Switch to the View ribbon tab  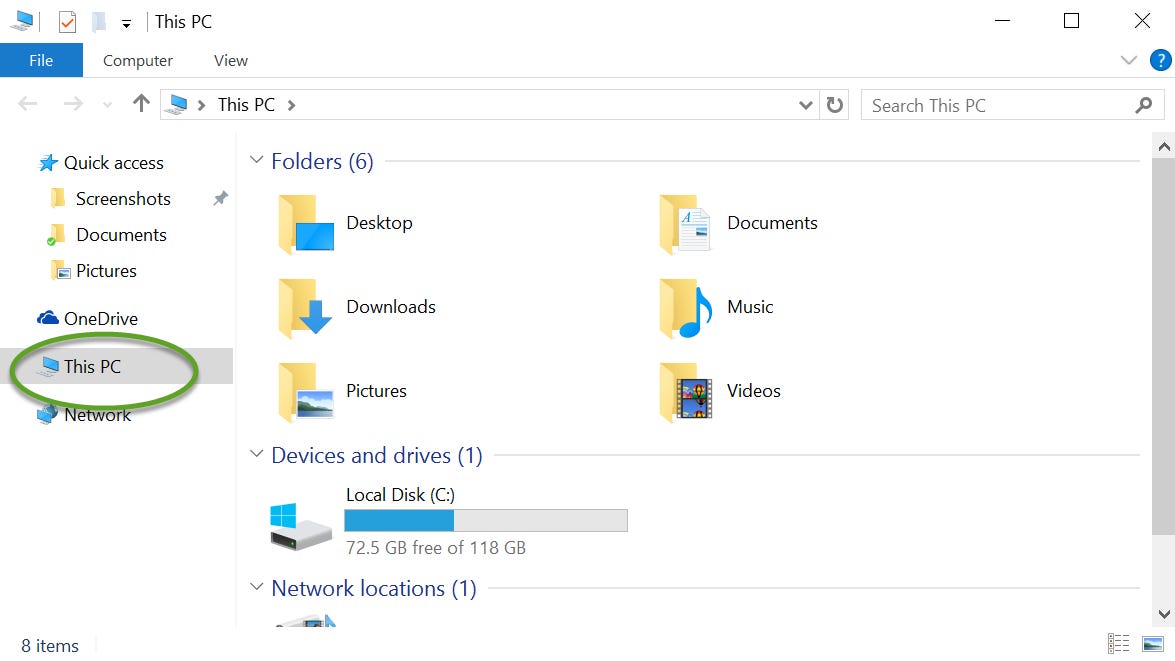[229, 60]
